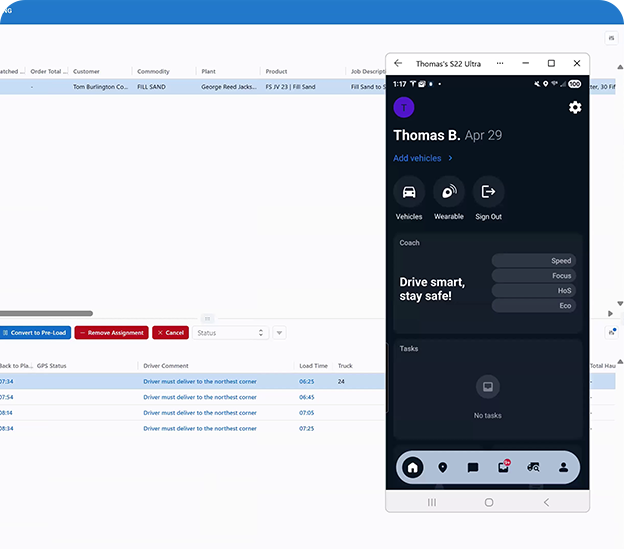Image resolution: width=624 pixels, height=549 pixels.
Task: Sort by Load Time column header
Action: [x=314, y=366]
